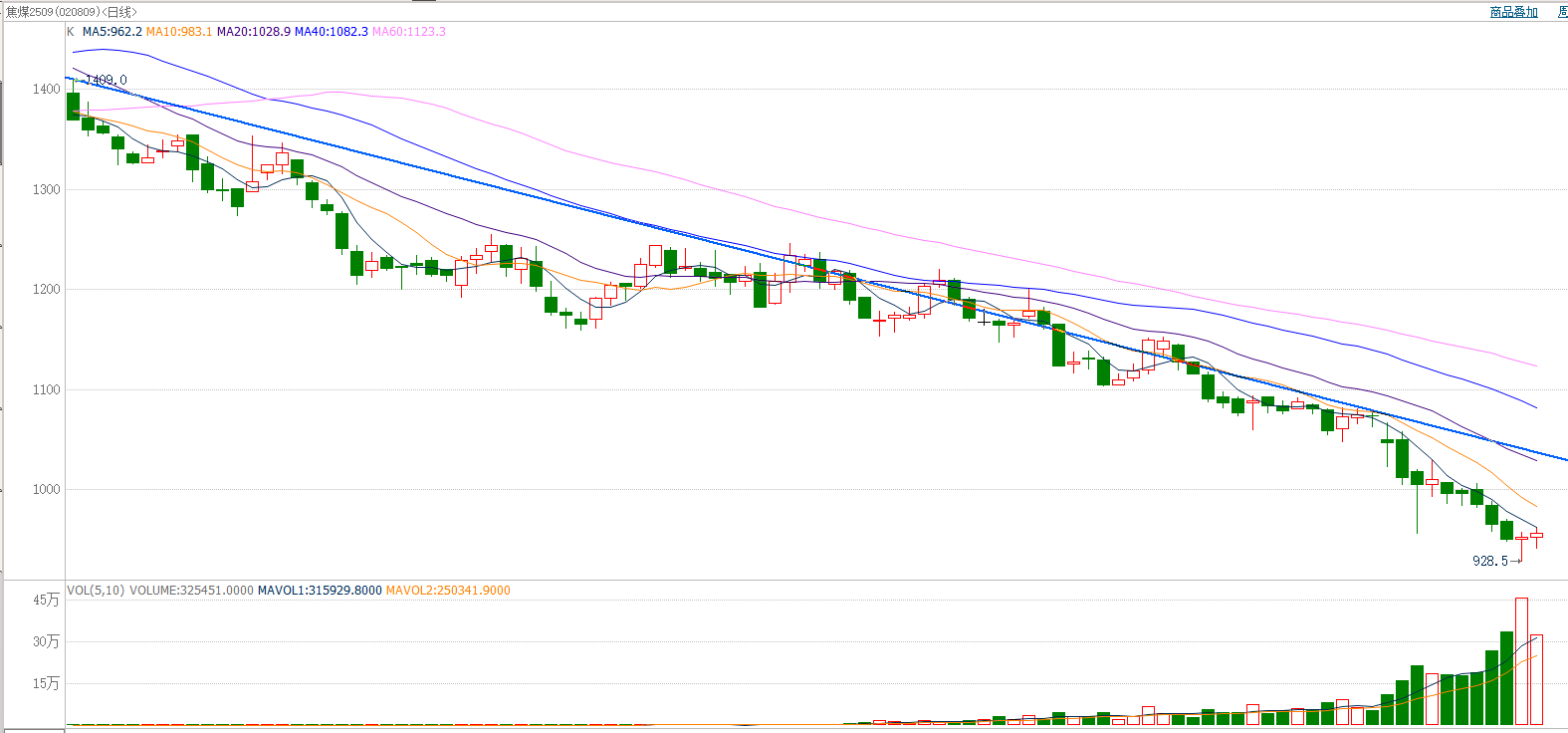Click the last hollow volume bar
This screenshot has height=733, width=1568.
point(1536,679)
